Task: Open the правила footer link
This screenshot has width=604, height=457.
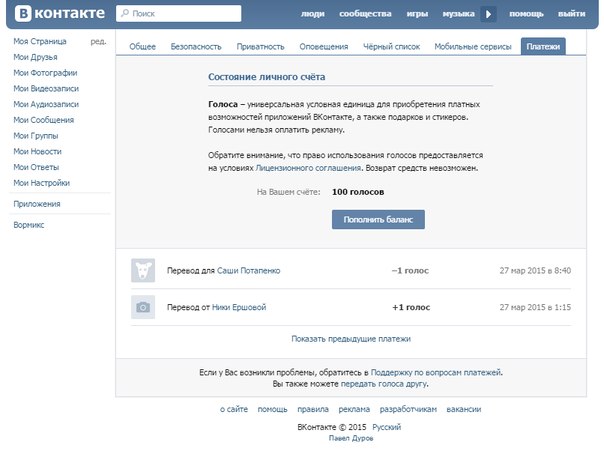Action: [x=313, y=409]
